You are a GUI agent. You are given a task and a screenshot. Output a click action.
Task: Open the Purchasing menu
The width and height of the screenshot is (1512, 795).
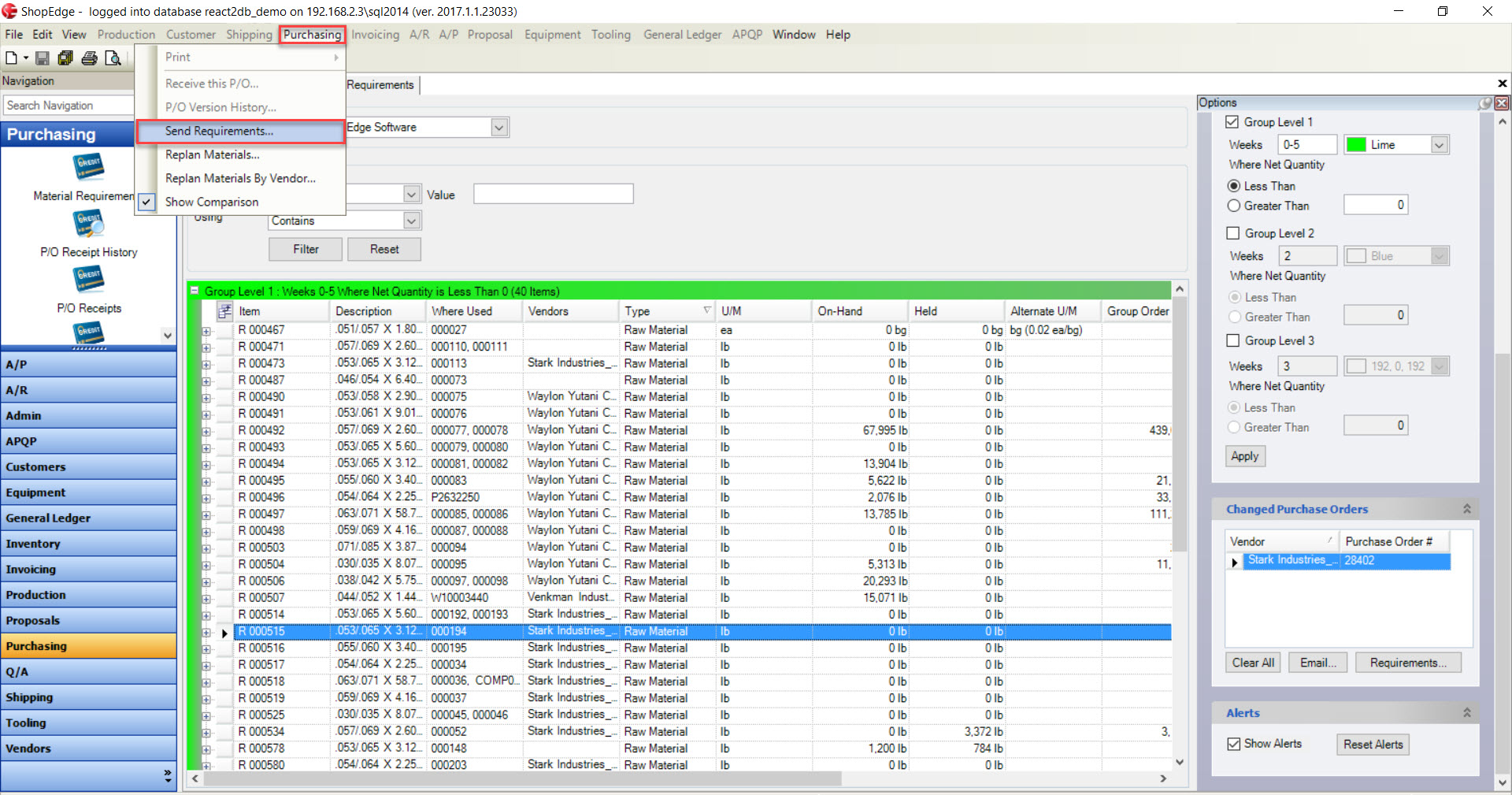pyautogui.click(x=312, y=35)
